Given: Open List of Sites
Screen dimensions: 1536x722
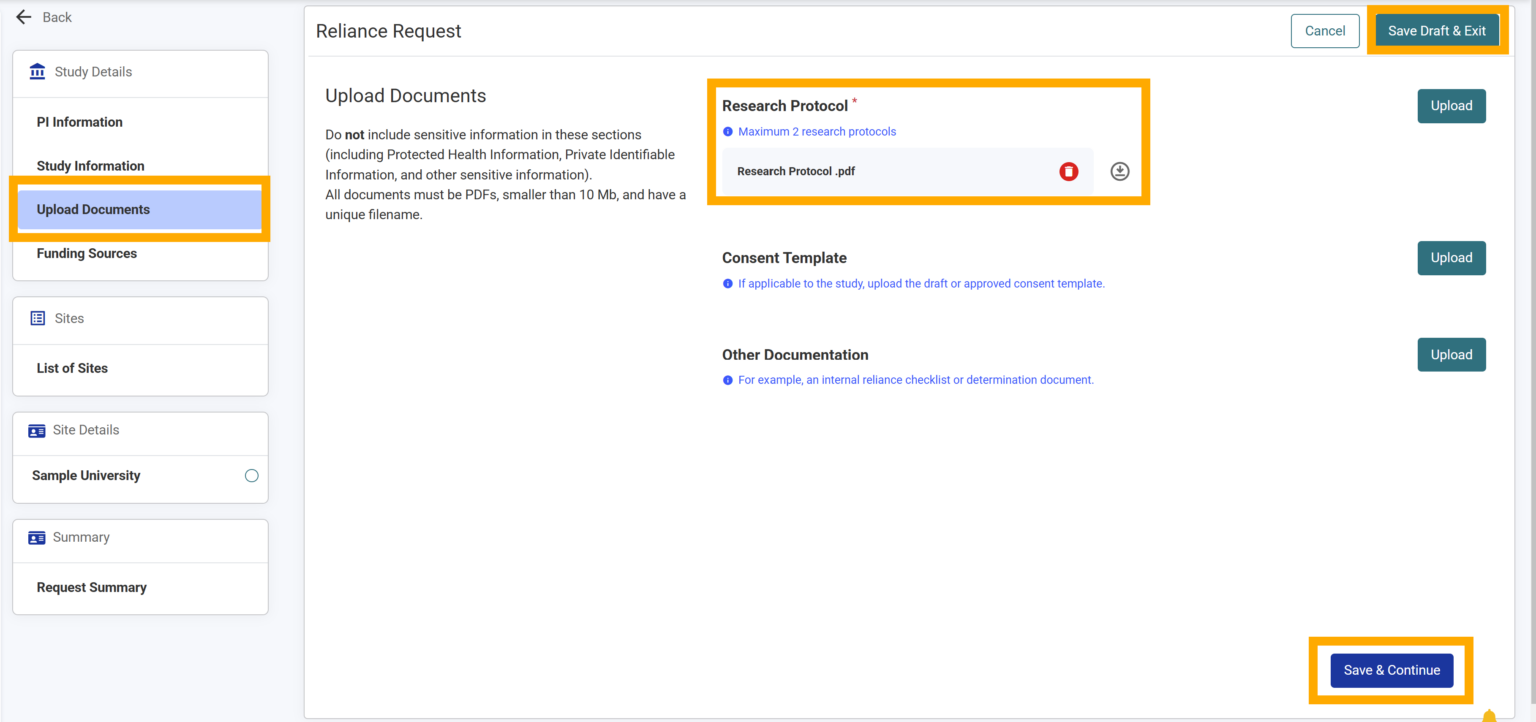Looking at the screenshot, I should pyautogui.click(x=71, y=367).
